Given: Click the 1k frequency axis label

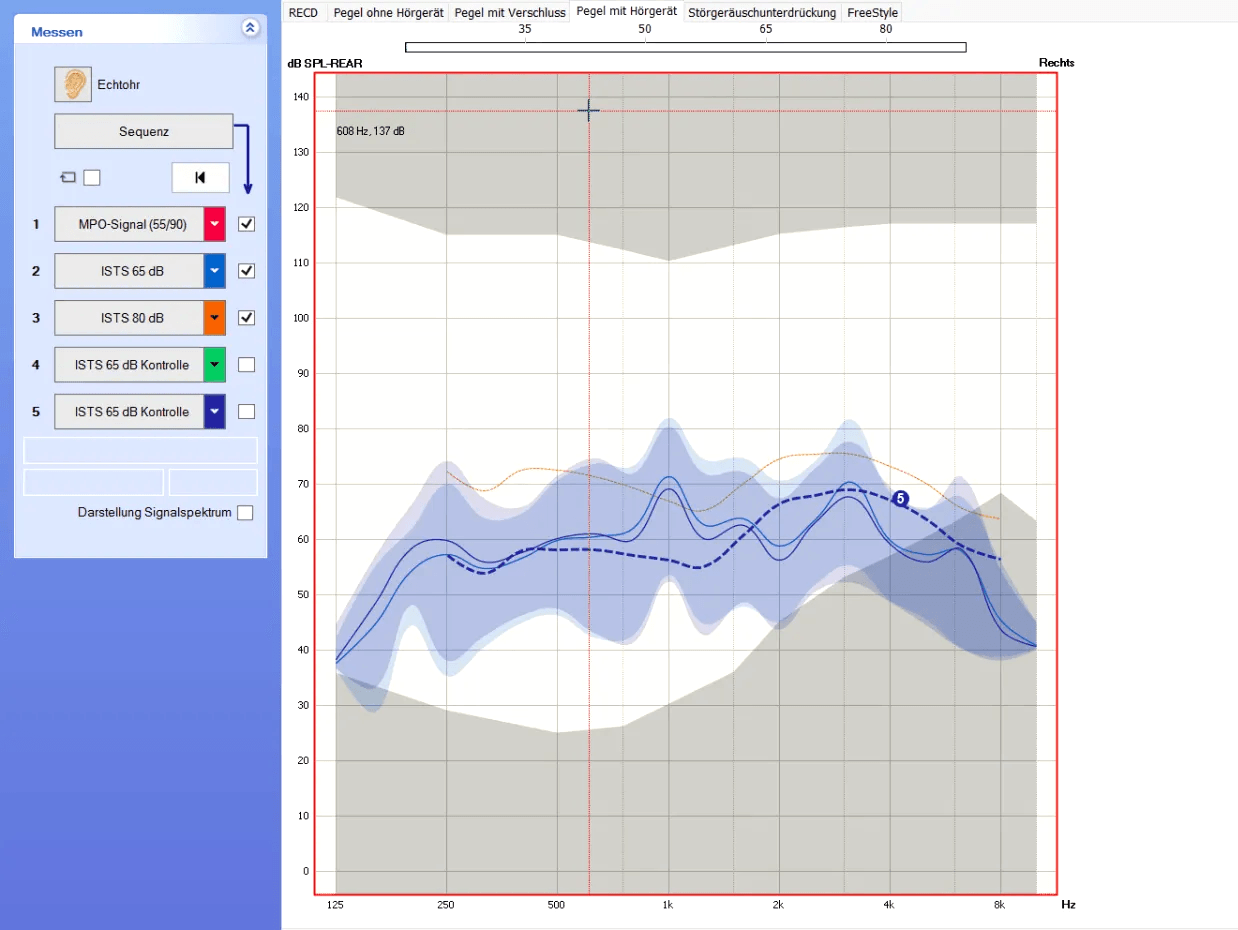Looking at the screenshot, I should point(668,904).
